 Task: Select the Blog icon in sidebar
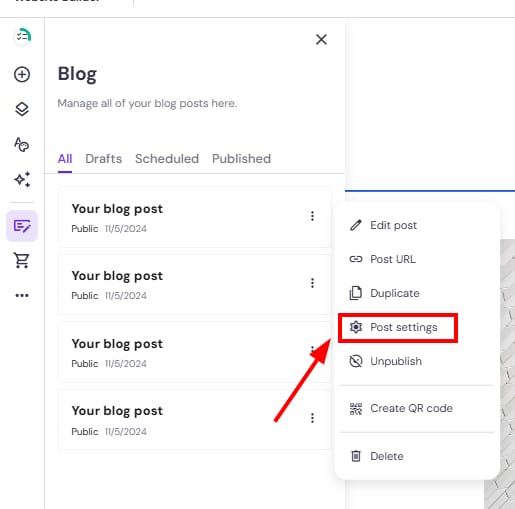pos(22,226)
